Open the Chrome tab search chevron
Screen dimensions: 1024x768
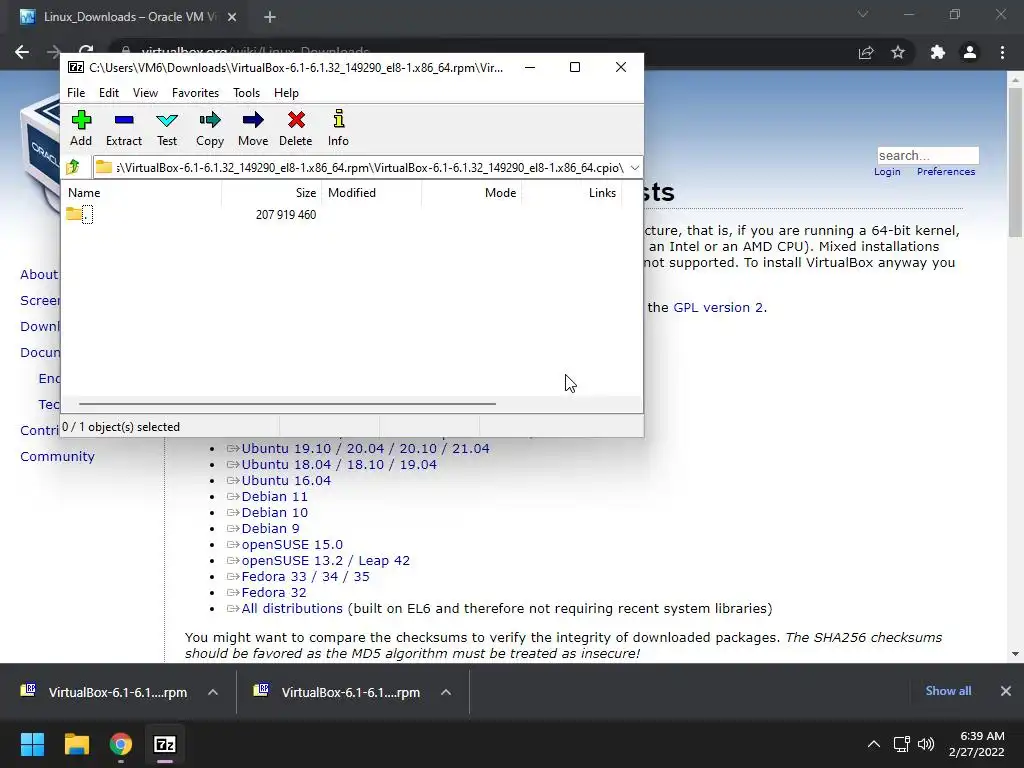pos(863,14)
